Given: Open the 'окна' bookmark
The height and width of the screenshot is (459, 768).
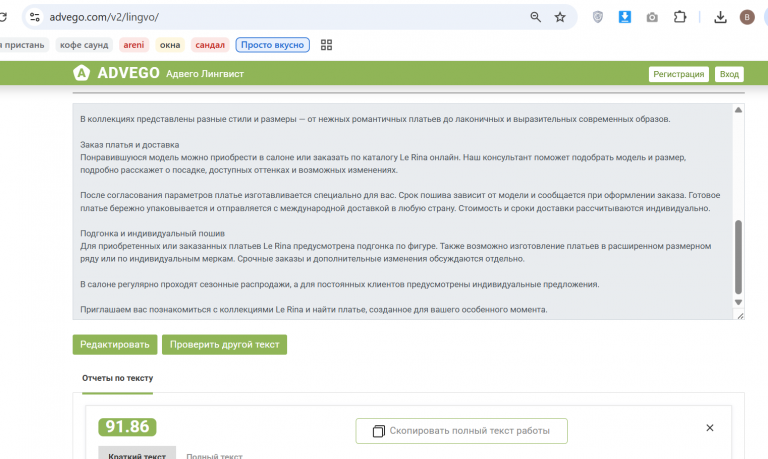Looking at the screenshot, I should click(170, 45).
